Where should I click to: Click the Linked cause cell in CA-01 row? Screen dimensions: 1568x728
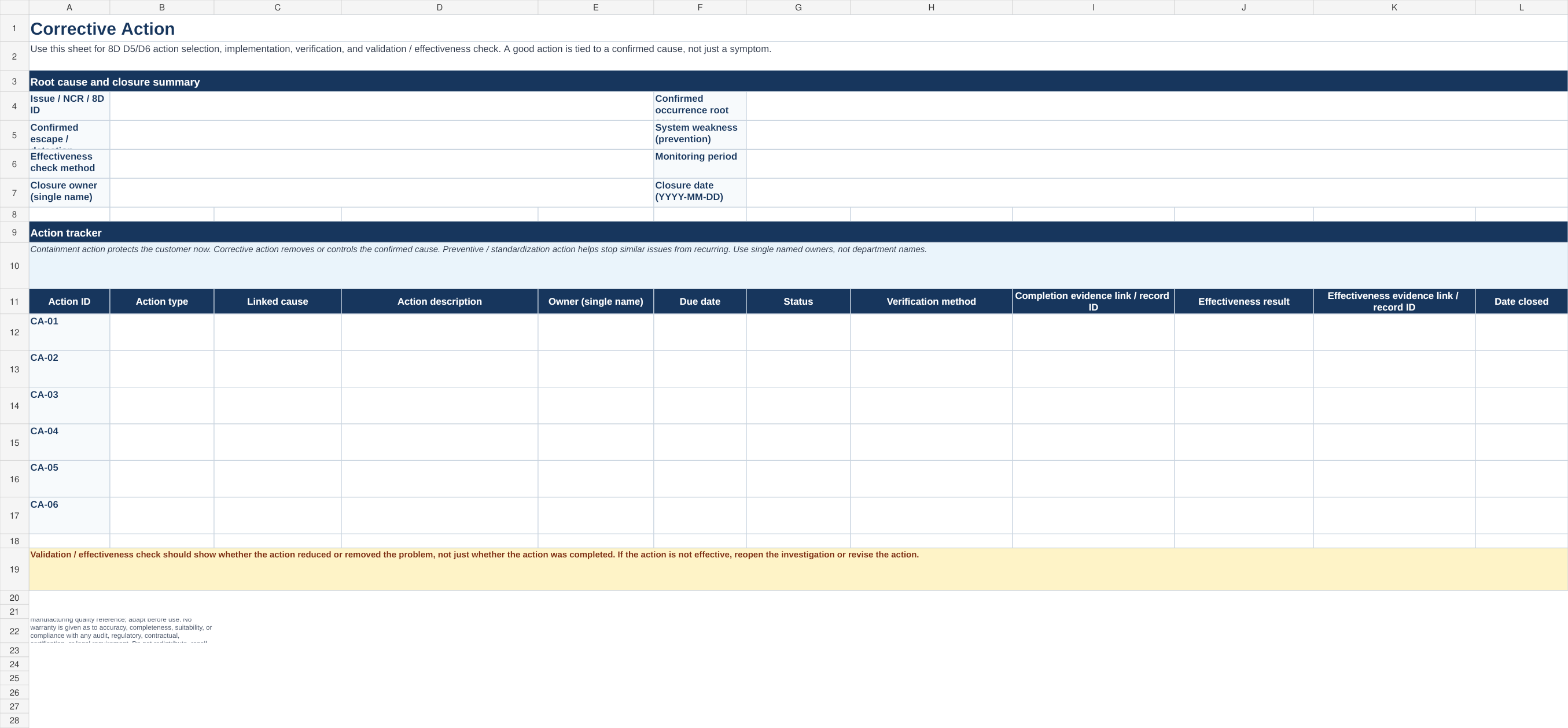pos(278,332)
